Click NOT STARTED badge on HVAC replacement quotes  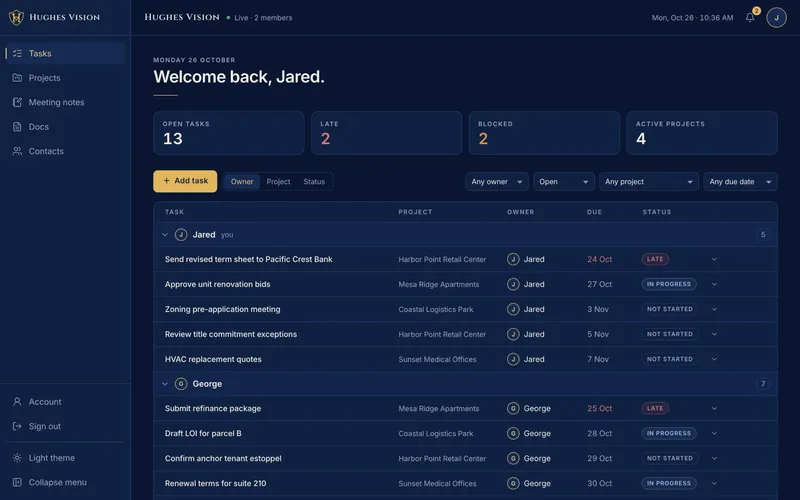point(670,359)
